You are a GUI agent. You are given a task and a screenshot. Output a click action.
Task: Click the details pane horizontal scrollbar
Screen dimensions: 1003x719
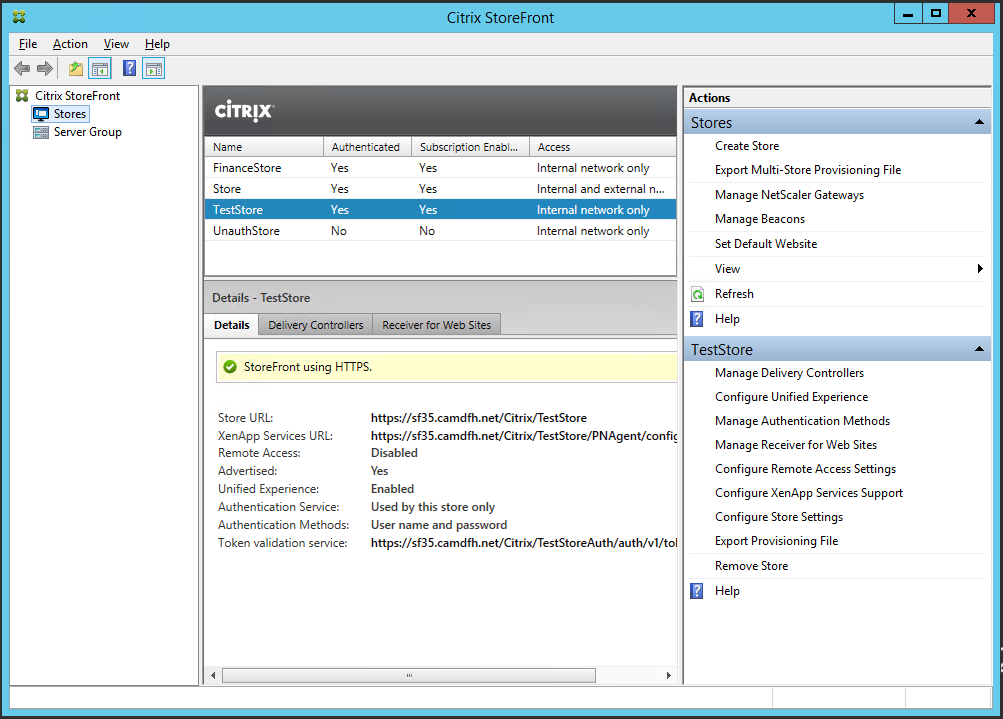tap(408, 676)
